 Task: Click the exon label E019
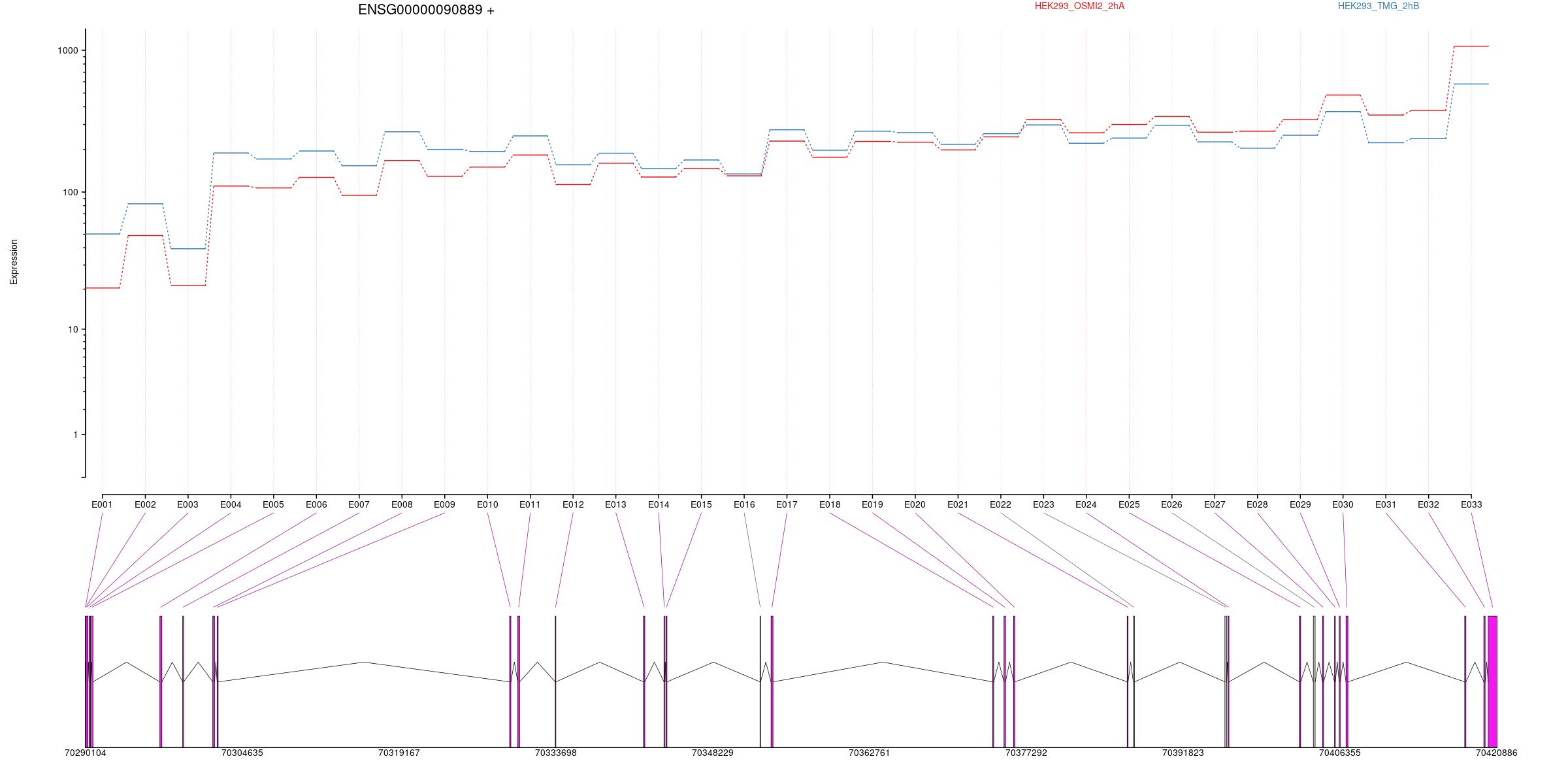[872, 504]
